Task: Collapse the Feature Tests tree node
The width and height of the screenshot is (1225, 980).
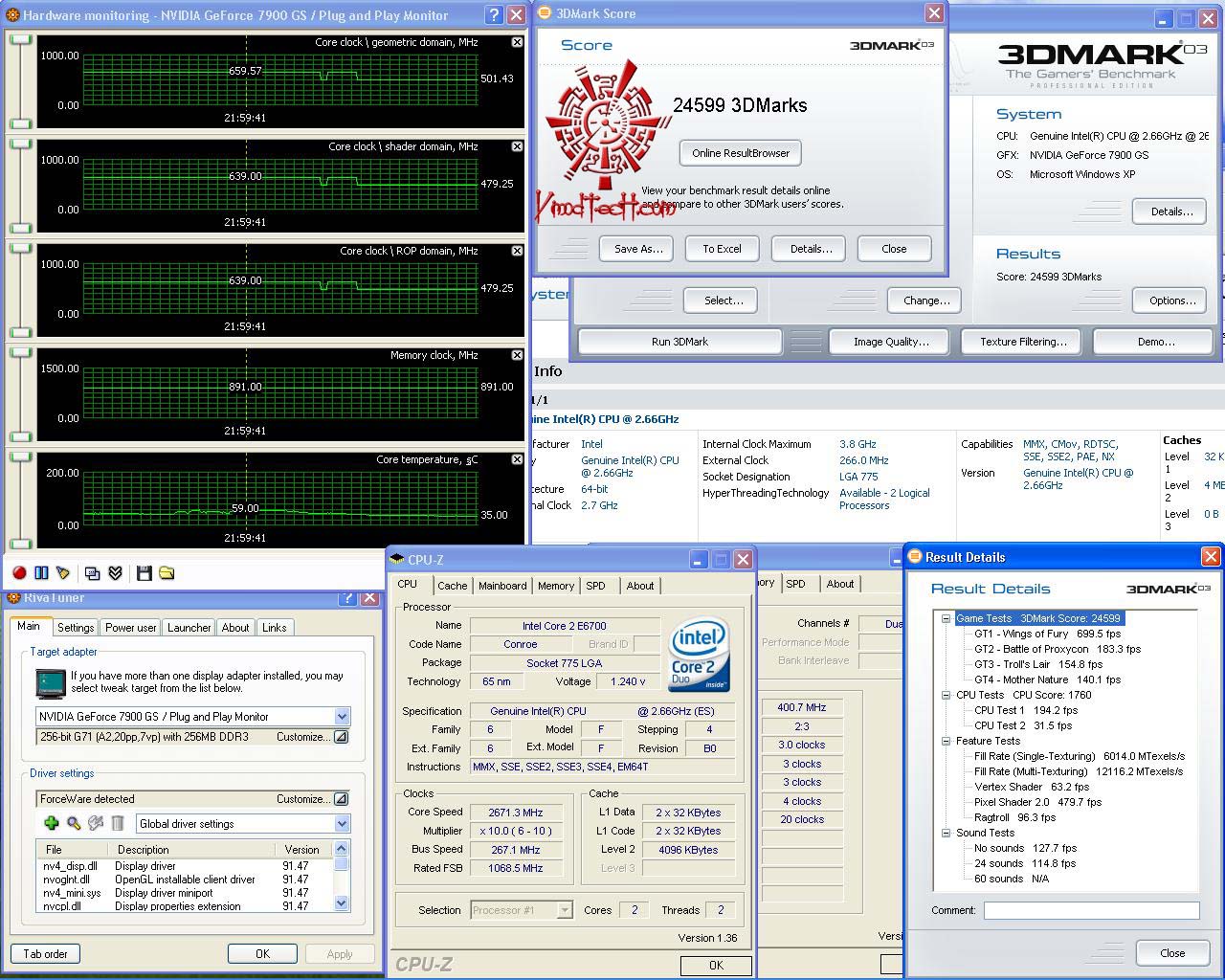Action: [x=946, y=741]
